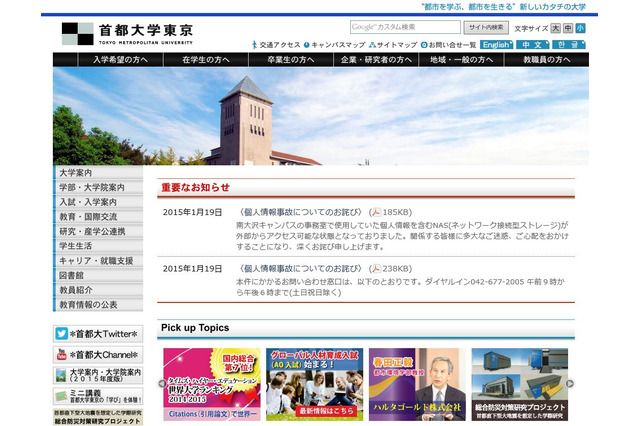Select 入試・入学案内 in sidebar
The width and height of the screenshot is (640, 426).
pyautogui.click(x=98, y=202)
